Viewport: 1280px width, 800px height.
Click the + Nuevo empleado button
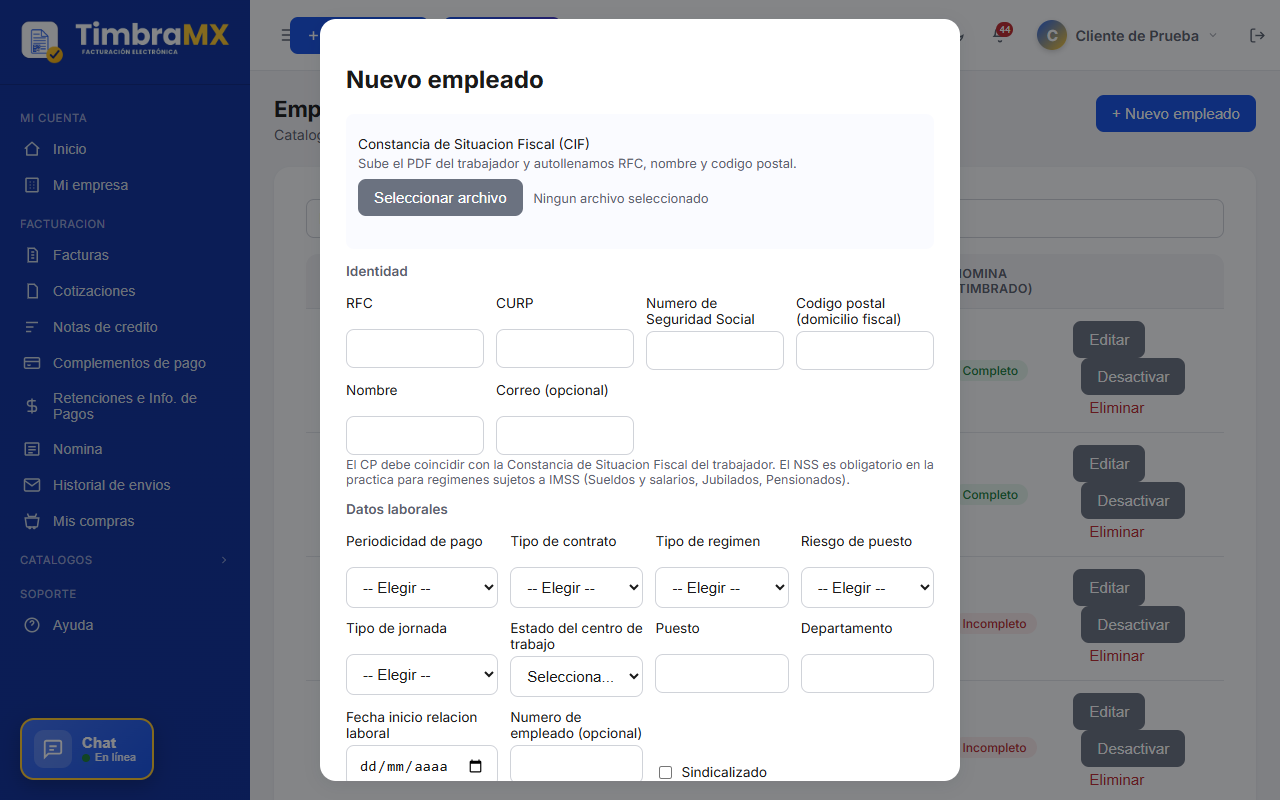point(1176,114)
